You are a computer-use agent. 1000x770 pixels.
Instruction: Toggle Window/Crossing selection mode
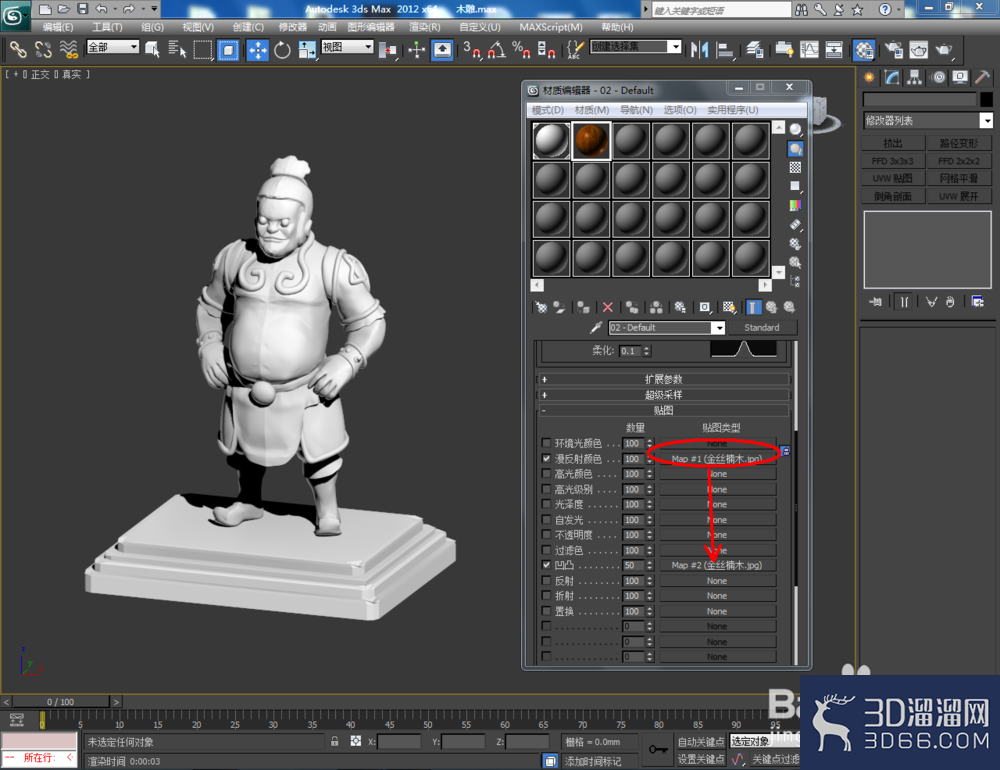[228, 50]
